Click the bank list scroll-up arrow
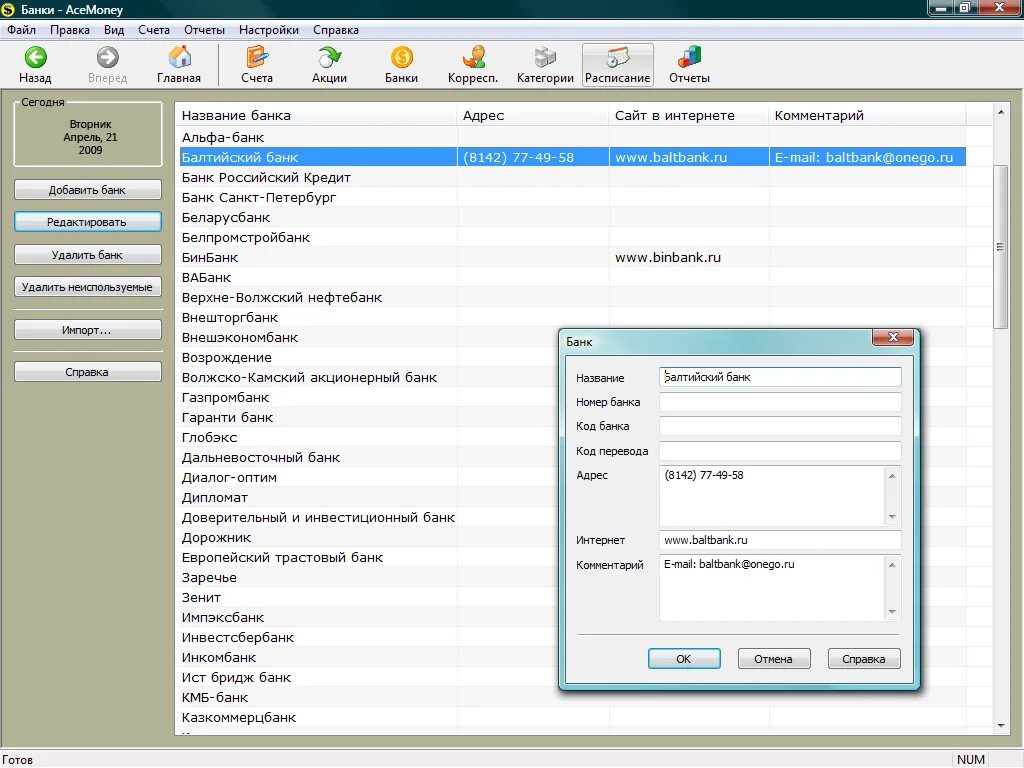Viewport: 1024px width, 768px height. pos(1001,112)
